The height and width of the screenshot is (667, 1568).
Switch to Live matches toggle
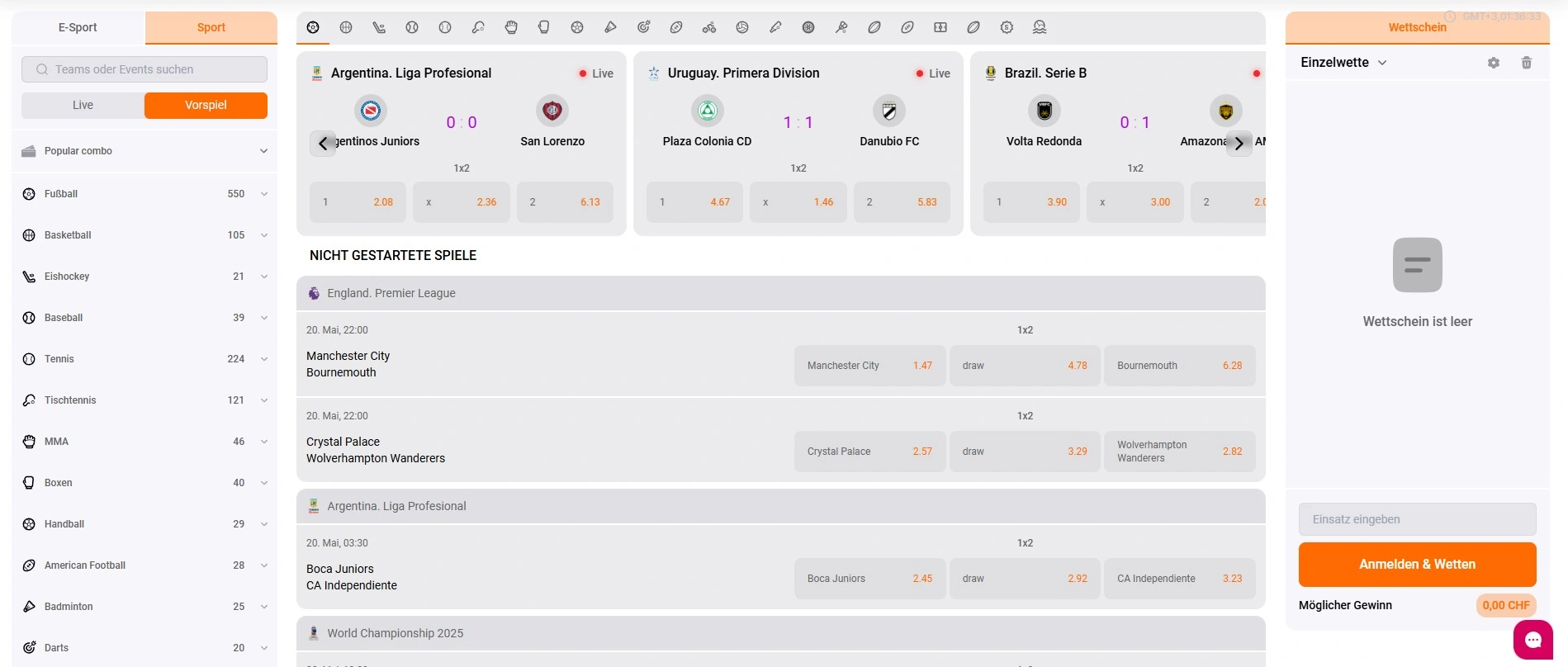click(x=83, y=106)
